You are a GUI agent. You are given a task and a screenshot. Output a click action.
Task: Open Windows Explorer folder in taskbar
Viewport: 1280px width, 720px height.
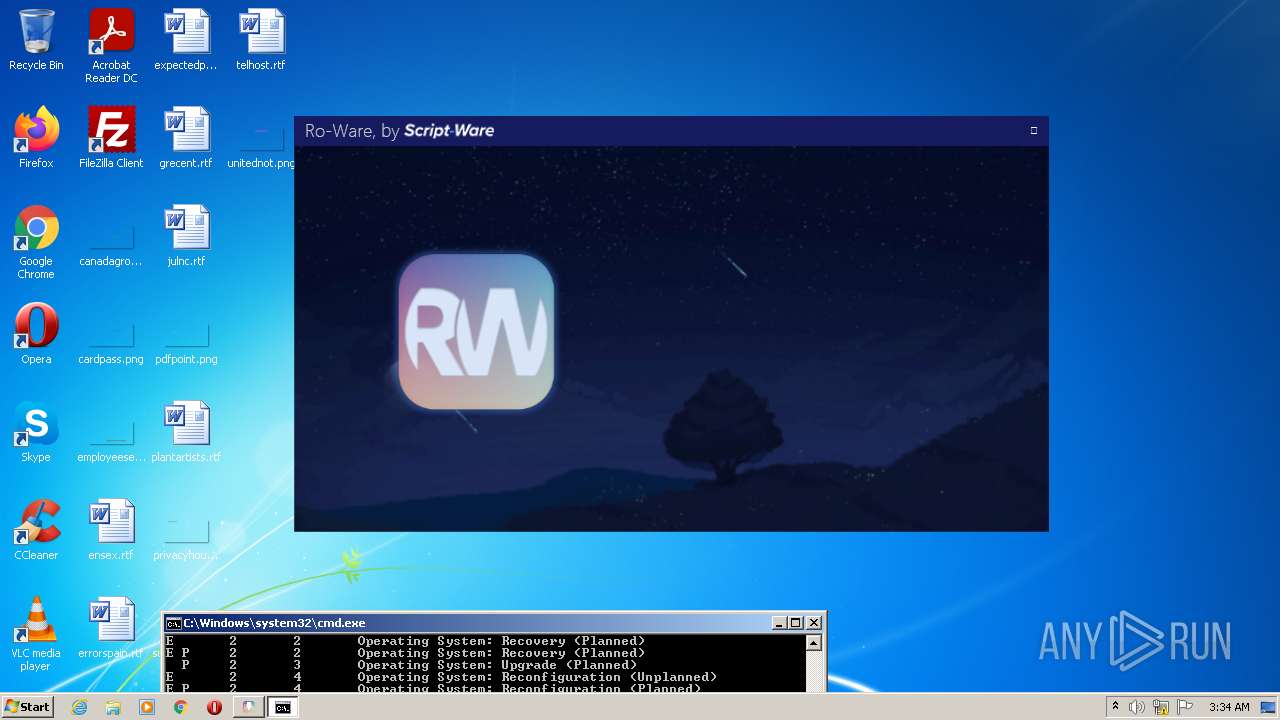pyautogui.click(x=113, y=707)
